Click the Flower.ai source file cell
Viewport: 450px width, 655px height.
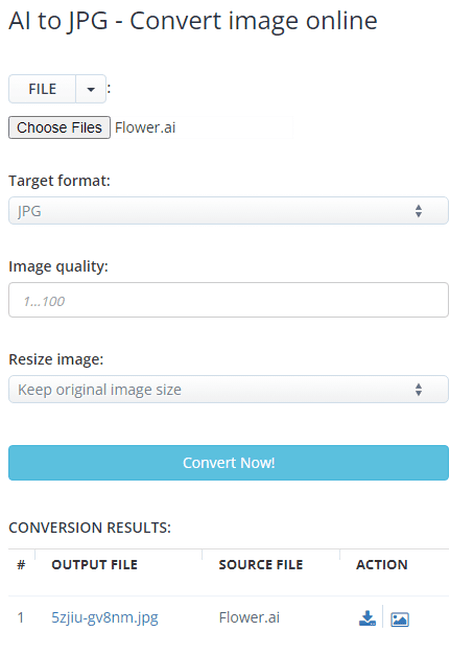(249, 617)
